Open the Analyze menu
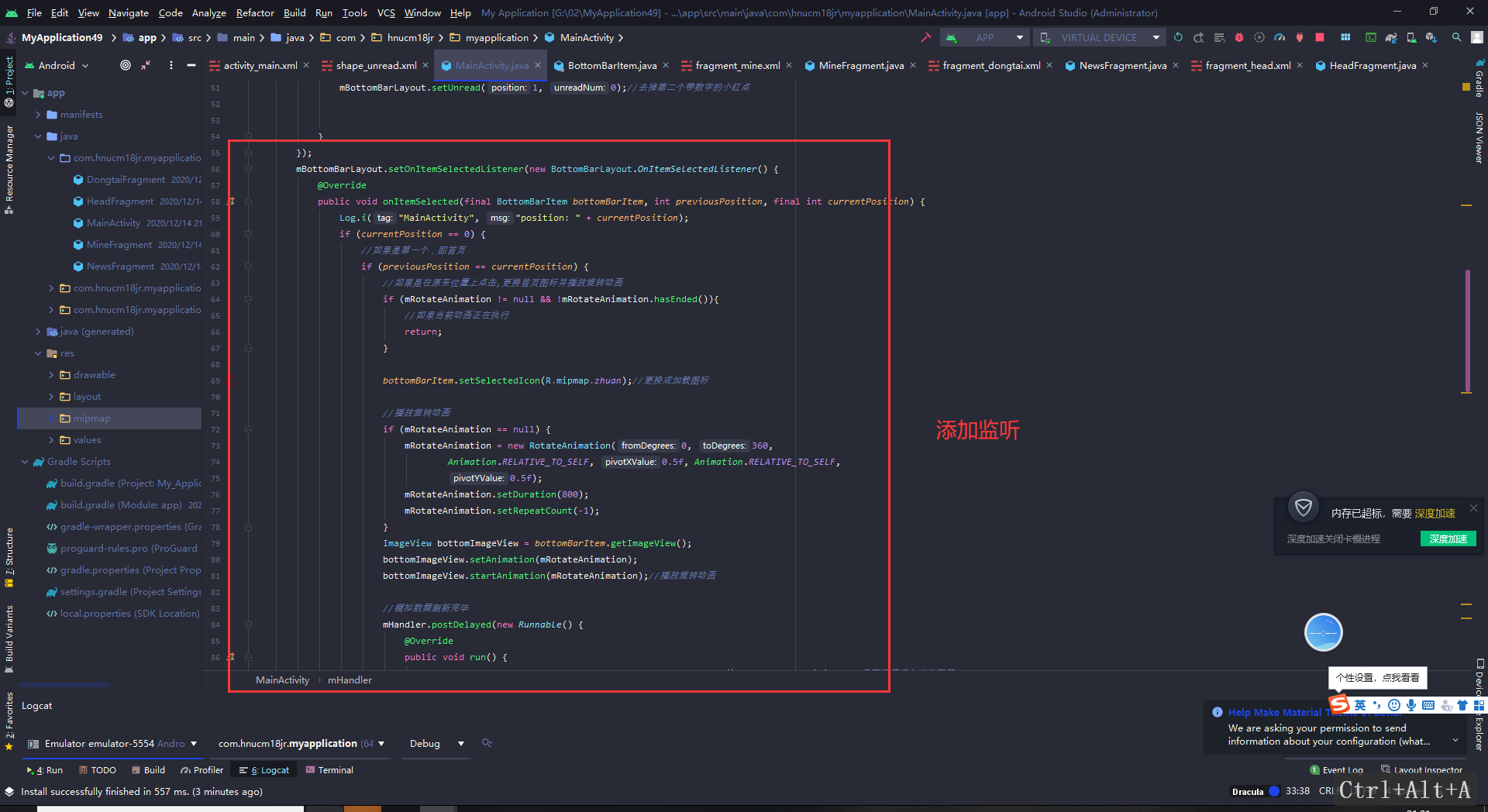Viewport: 1488px width, 812px height. pos(208,12)
